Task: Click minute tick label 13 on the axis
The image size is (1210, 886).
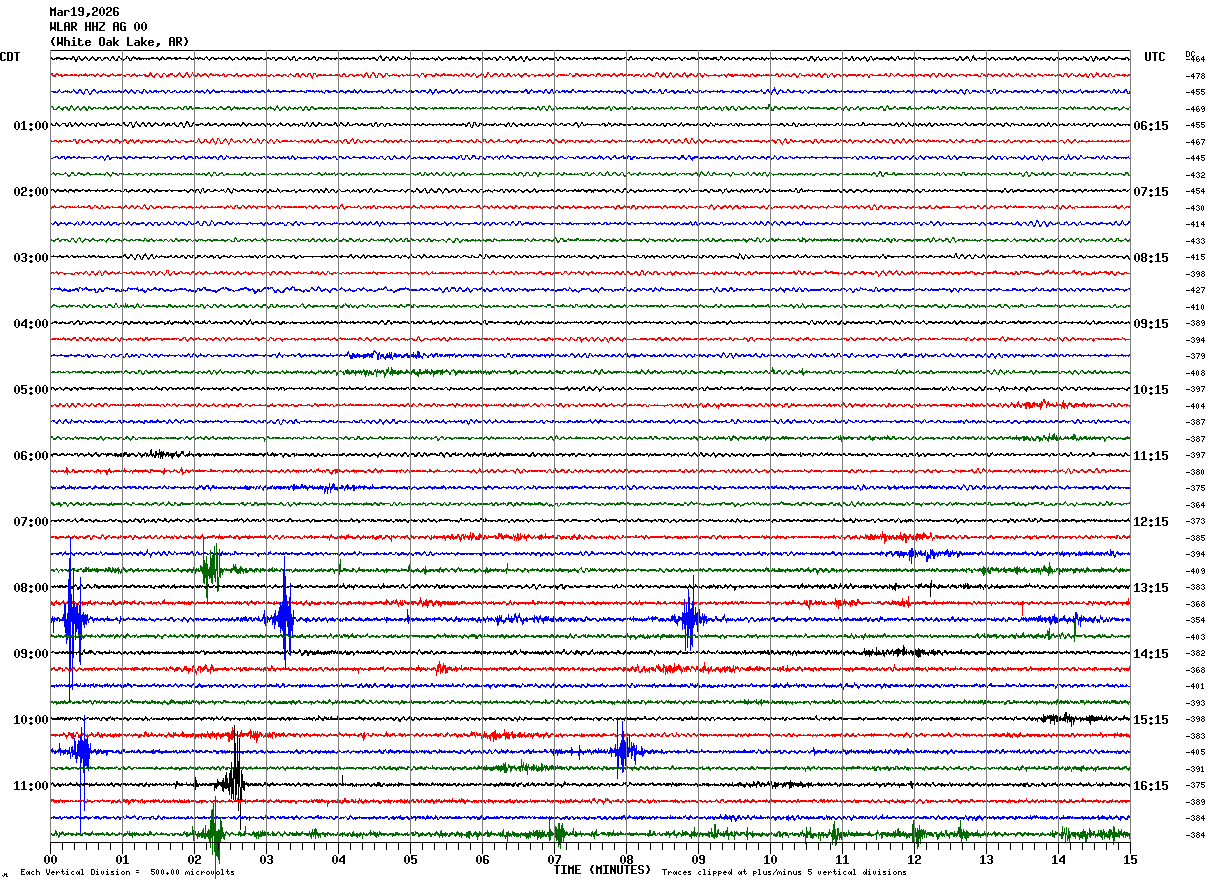Action: (x=986, y=859)
